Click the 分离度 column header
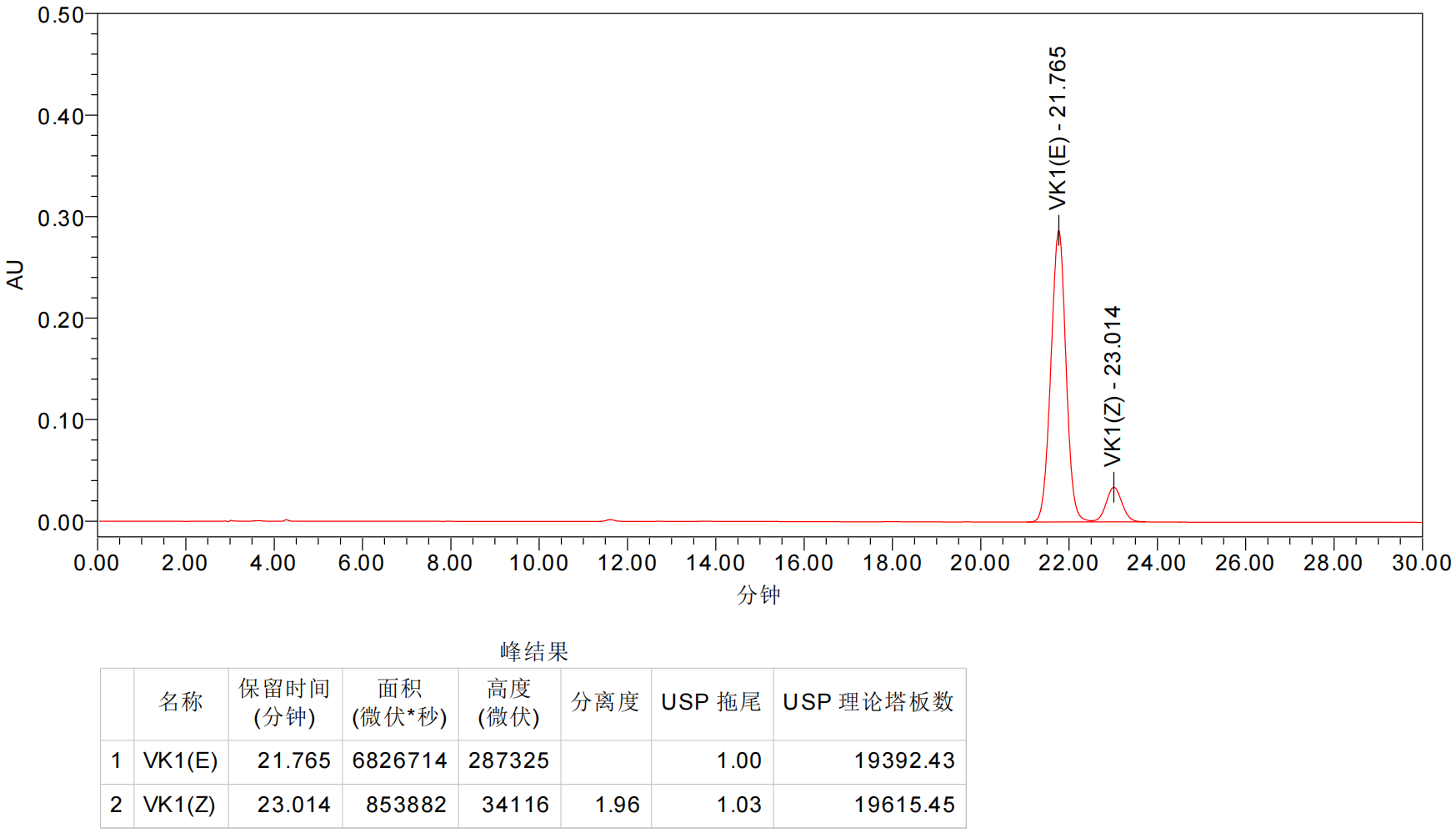 (605, 702)
